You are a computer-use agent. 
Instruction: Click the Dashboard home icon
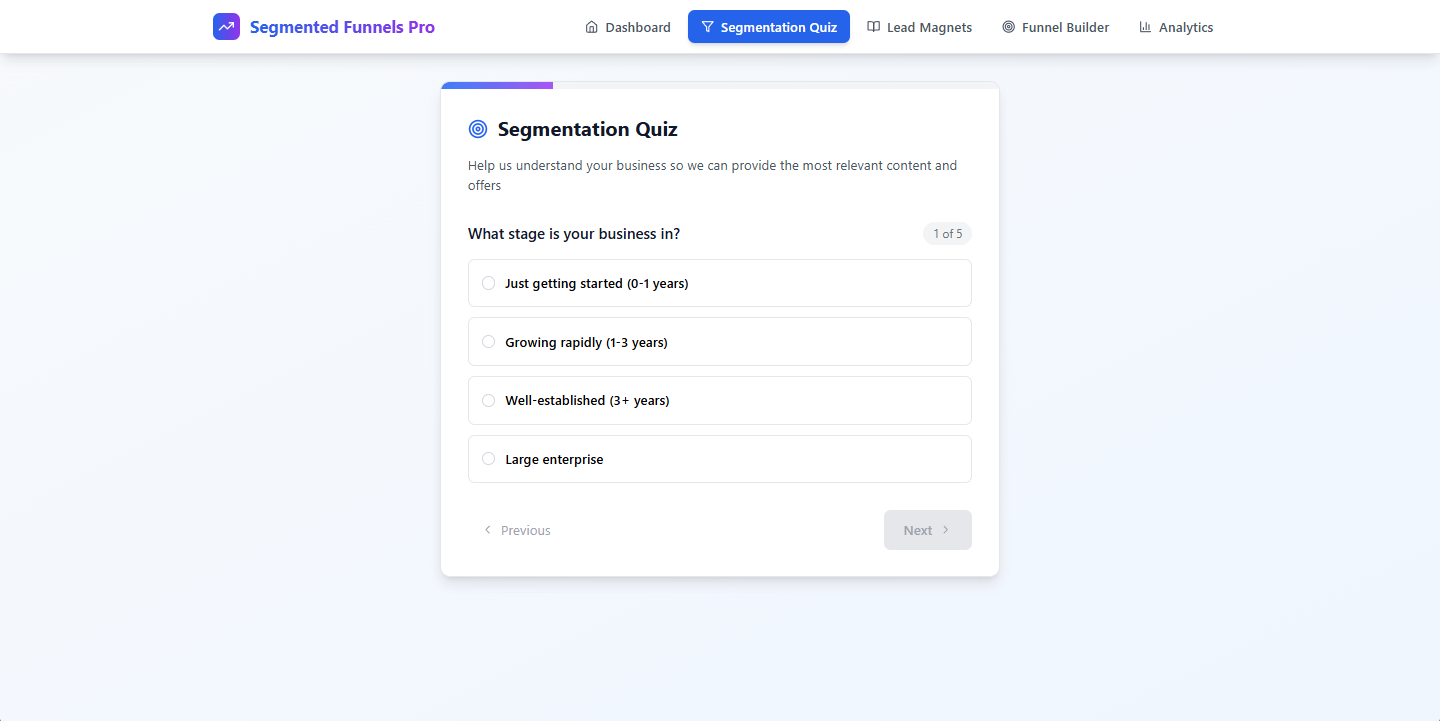tap(591, 27)
